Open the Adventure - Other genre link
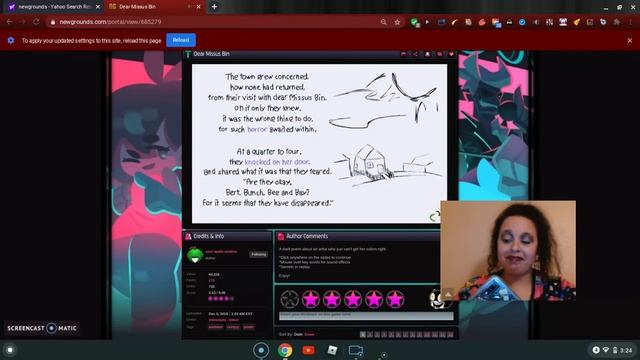640x360 pixels. [x=223, y=320]
